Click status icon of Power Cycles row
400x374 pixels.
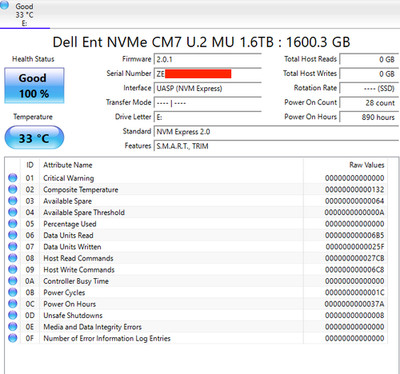pyautogui.click(x=13, y=292)
